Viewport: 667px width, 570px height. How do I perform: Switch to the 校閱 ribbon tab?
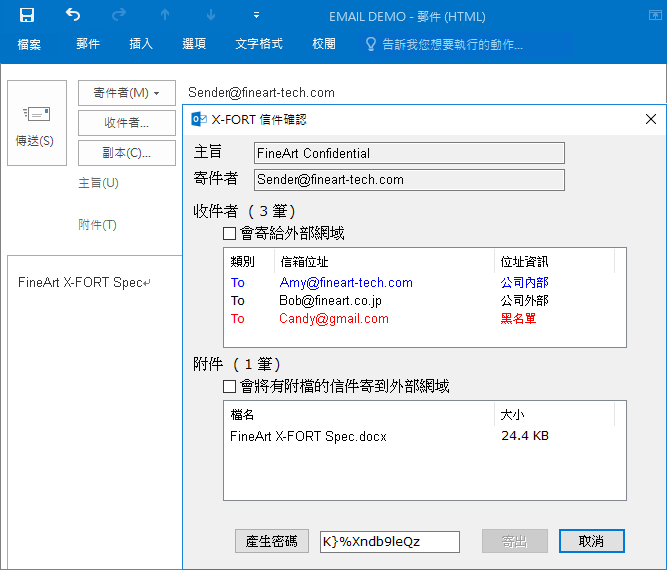pyautogui.click(x=324, y=44)
